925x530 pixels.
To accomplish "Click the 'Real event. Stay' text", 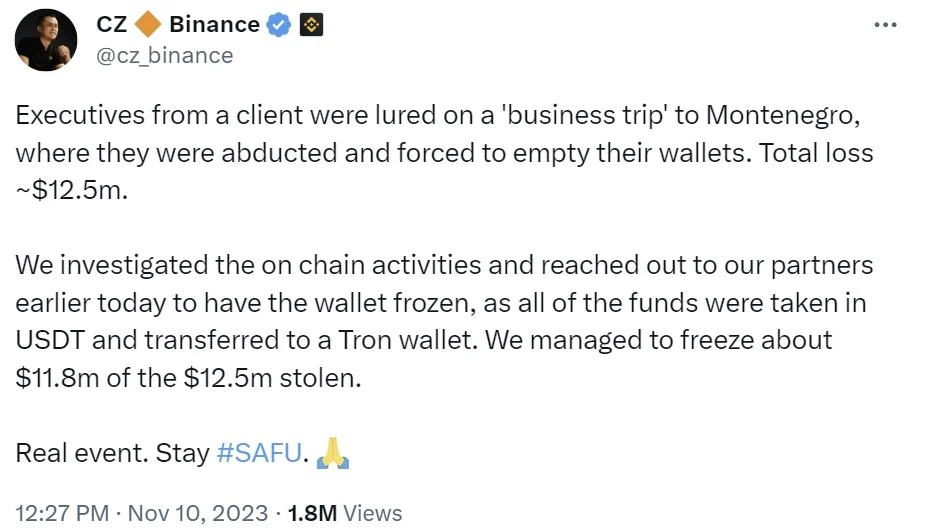I will [x=111, y=453].
